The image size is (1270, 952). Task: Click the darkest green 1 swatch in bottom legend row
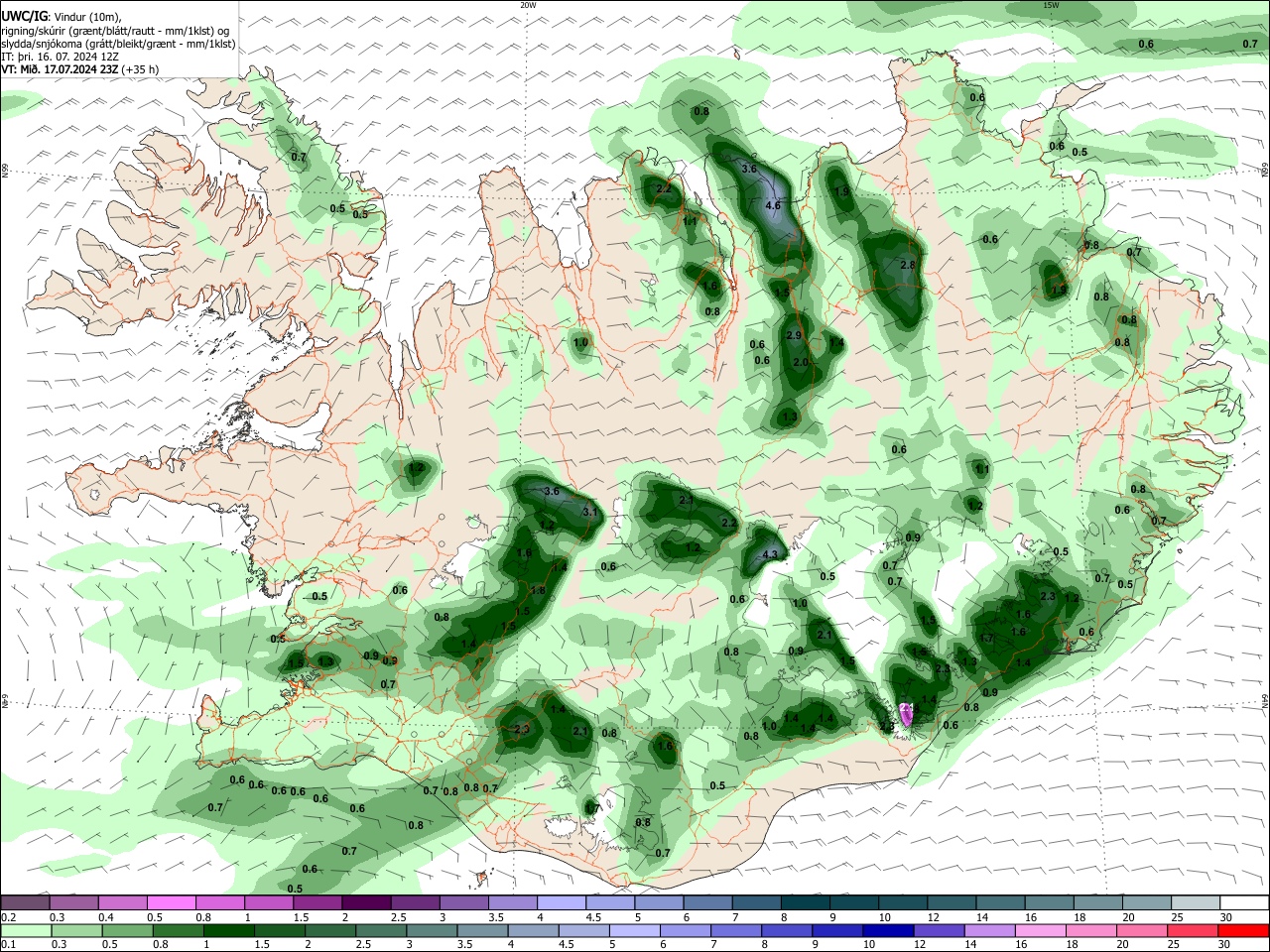tap(228, 930)
